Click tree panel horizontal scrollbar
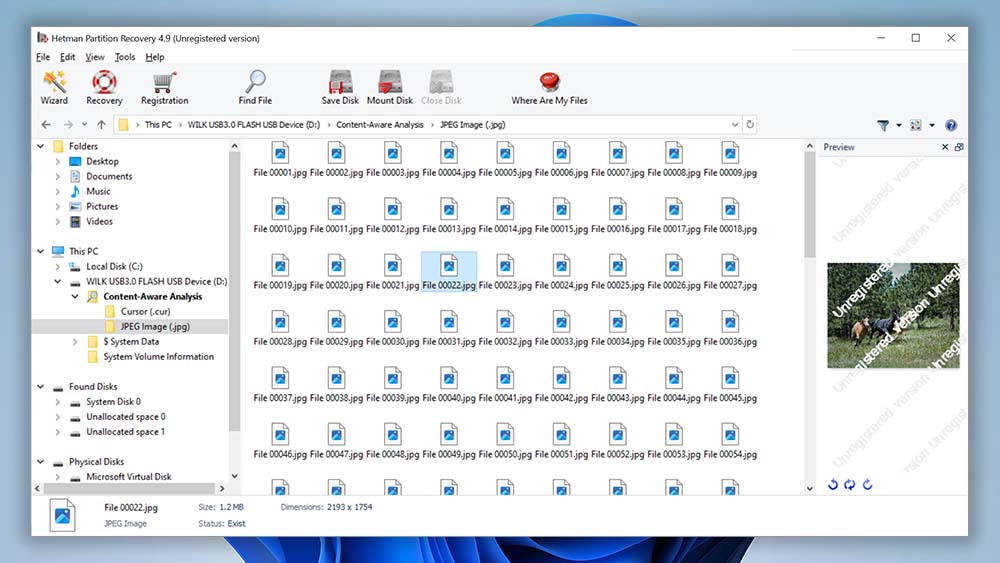Viewport: 1000px width, 563px height. click(128, 488)
